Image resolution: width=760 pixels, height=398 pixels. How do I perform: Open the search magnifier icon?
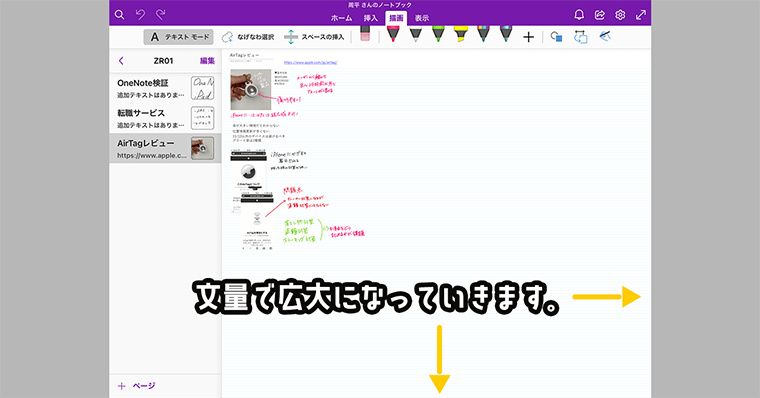pyautogui.click(x=119, y=15)
